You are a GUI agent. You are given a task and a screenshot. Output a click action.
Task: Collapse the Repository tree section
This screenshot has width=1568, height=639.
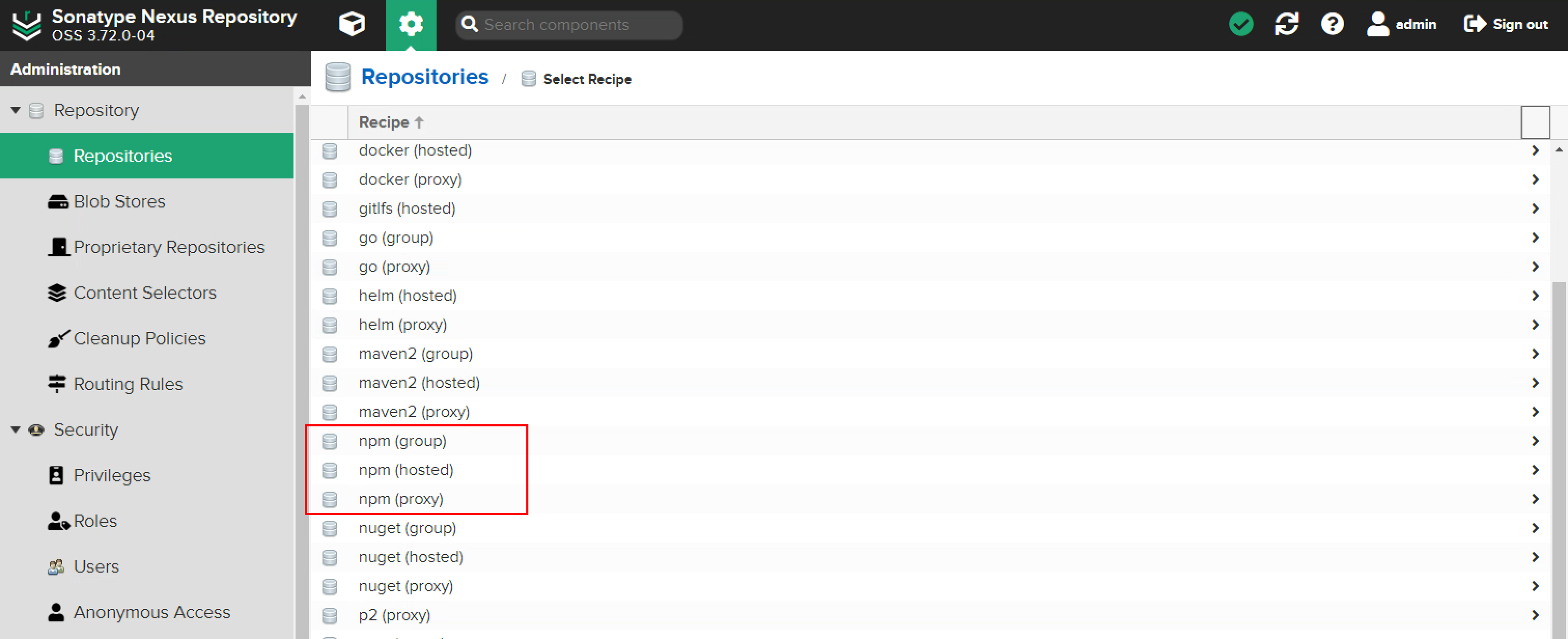[16, 110]
